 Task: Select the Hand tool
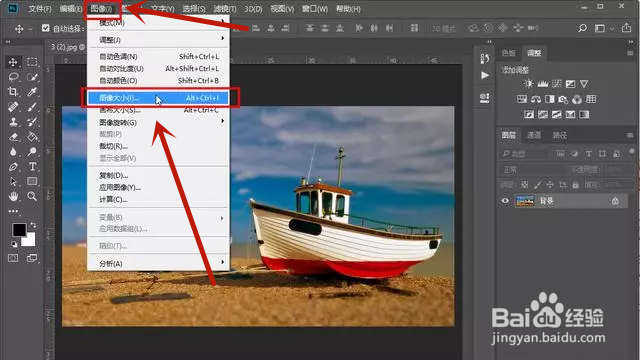[13, 196]
